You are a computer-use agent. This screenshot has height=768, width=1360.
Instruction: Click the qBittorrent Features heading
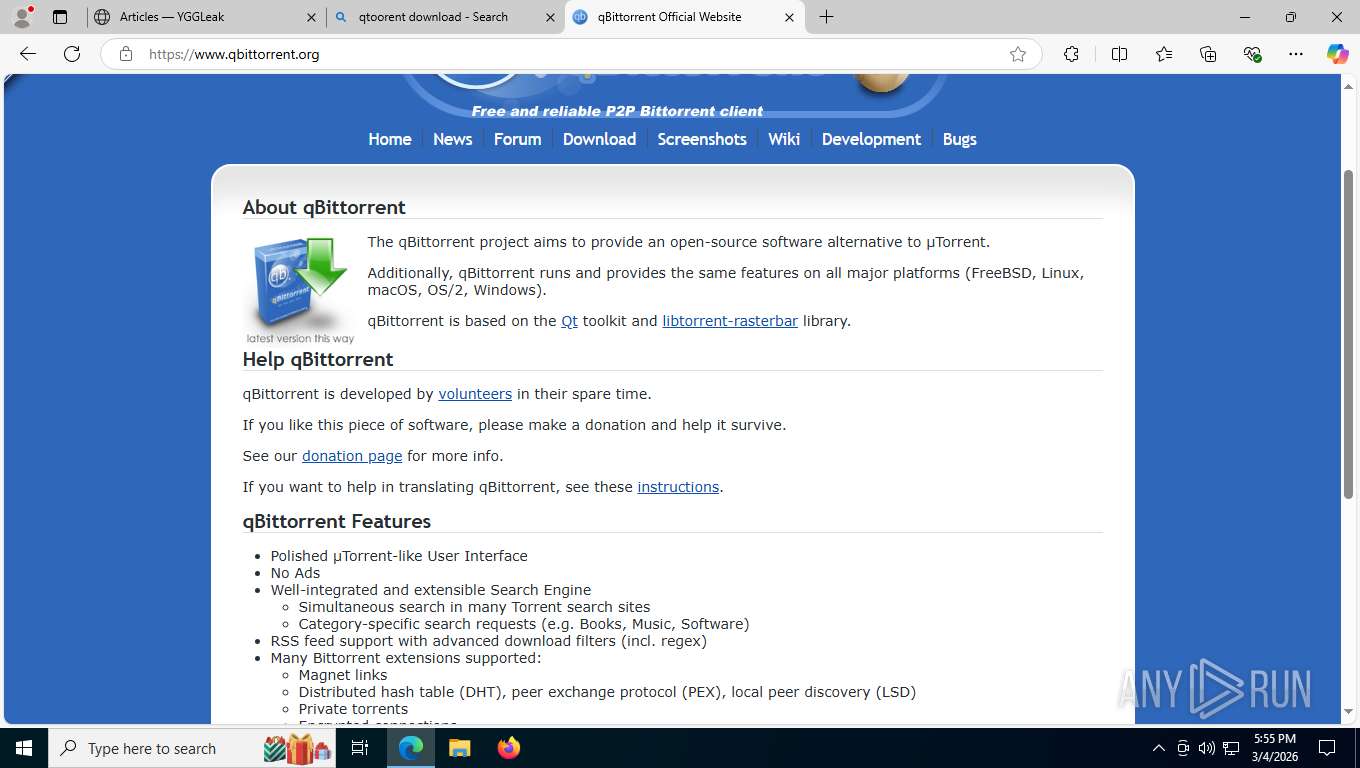pos(337,521)
